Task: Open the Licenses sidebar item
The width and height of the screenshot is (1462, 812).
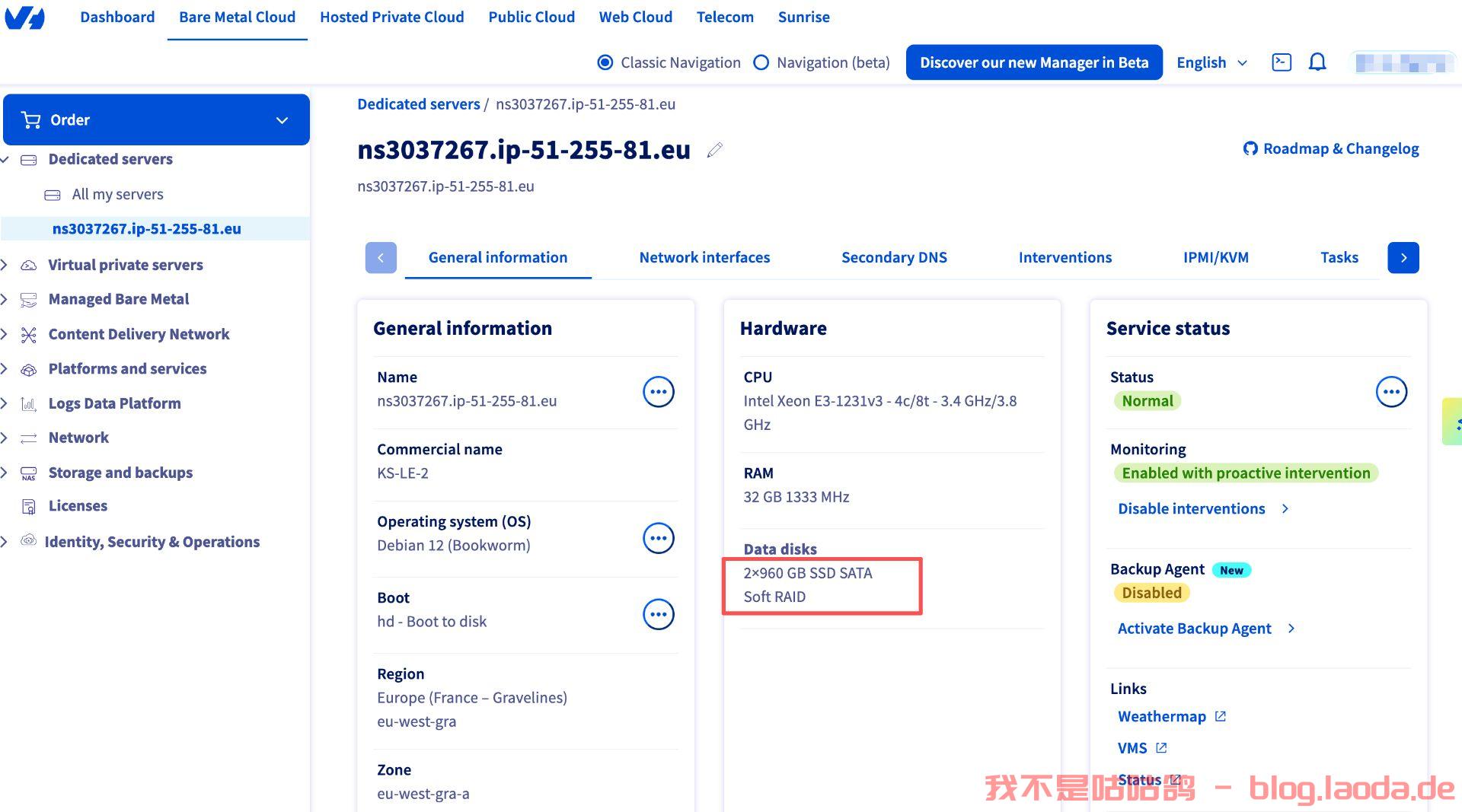Action: (78, 506)
